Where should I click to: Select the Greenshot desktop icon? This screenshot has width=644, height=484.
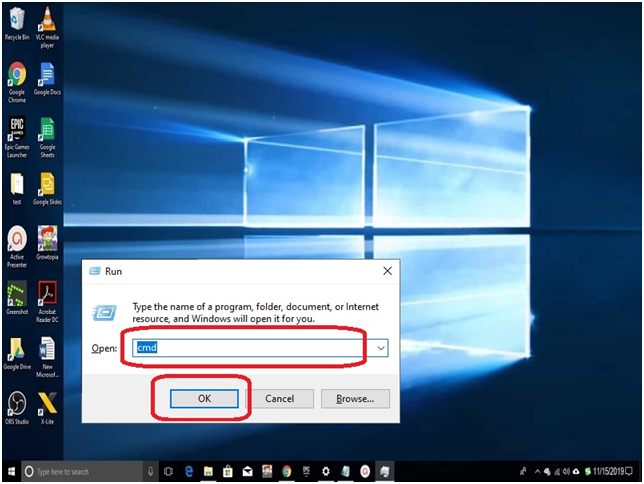pos(17,298)
